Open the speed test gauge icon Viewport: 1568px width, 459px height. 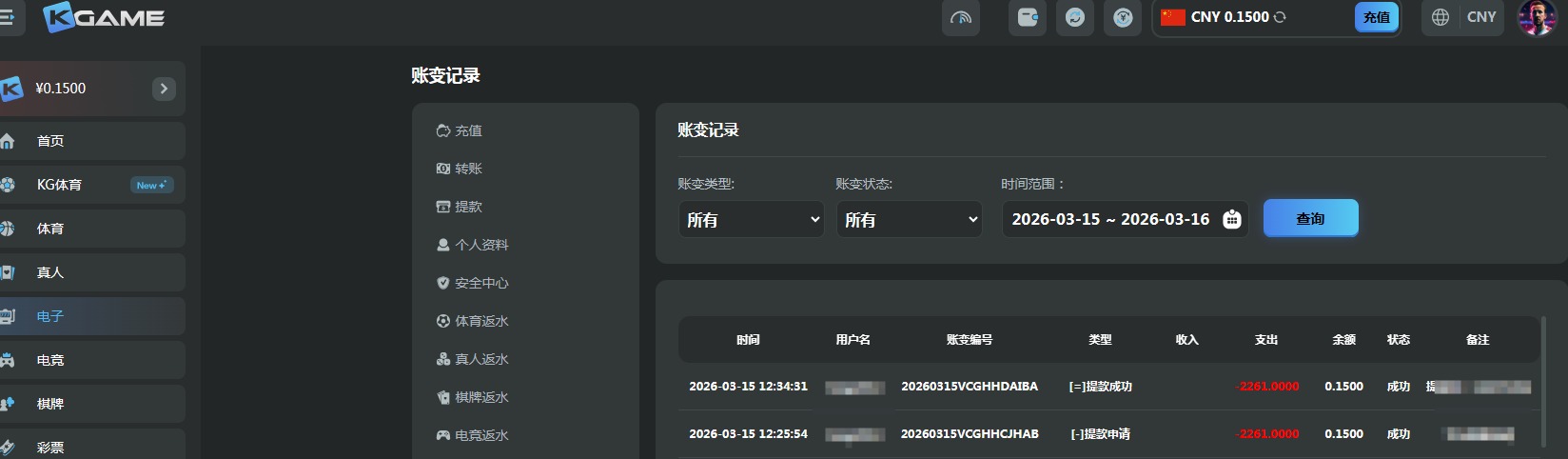pyautogui.click(x=961, y=17)
